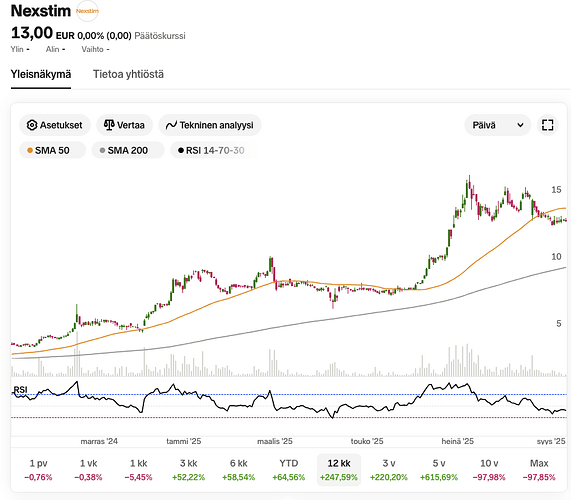Click the Vertaa compare scales icon
Viewport: 571px width, 500px height.
point(109,125)
